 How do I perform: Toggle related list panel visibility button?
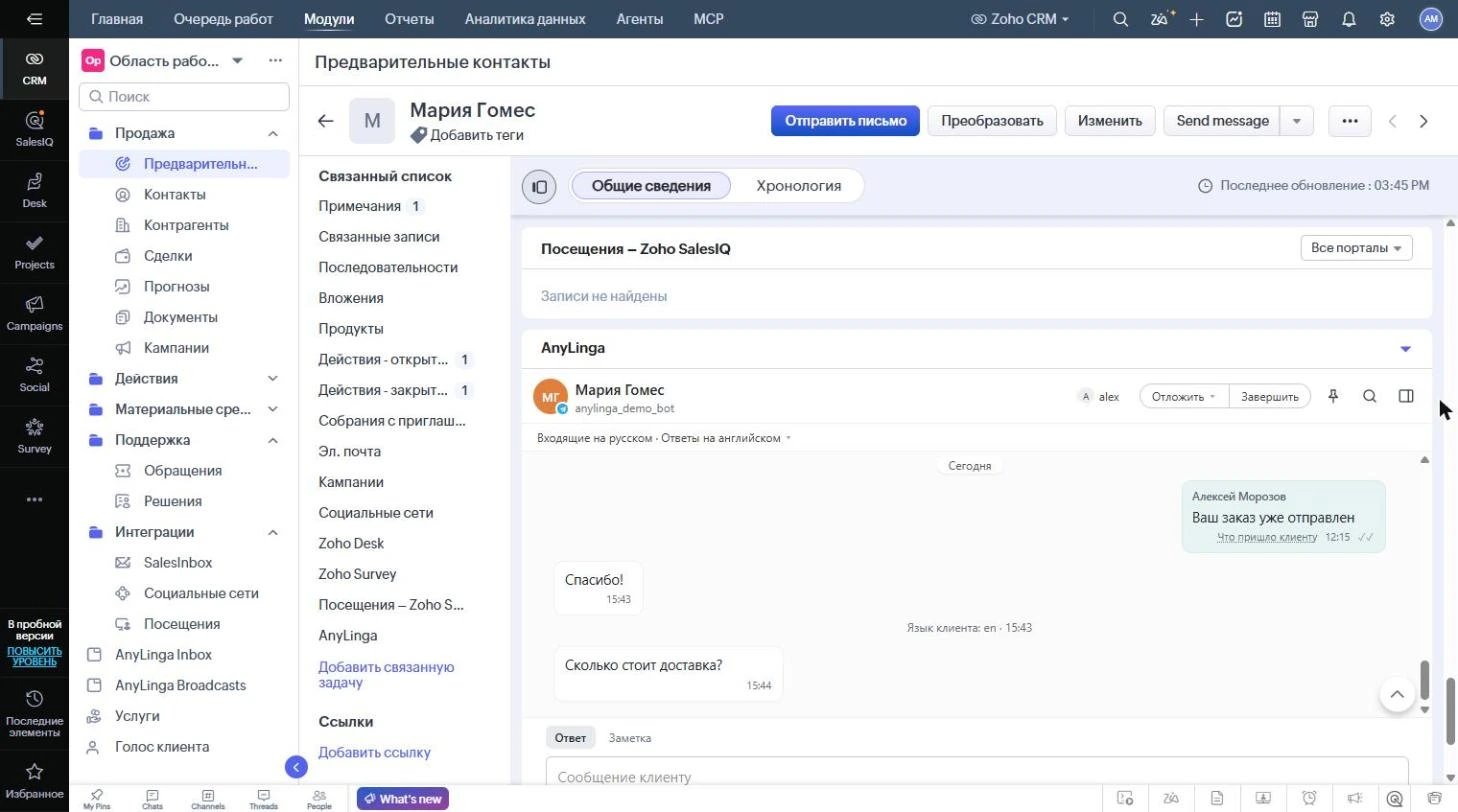pos(539,186)
